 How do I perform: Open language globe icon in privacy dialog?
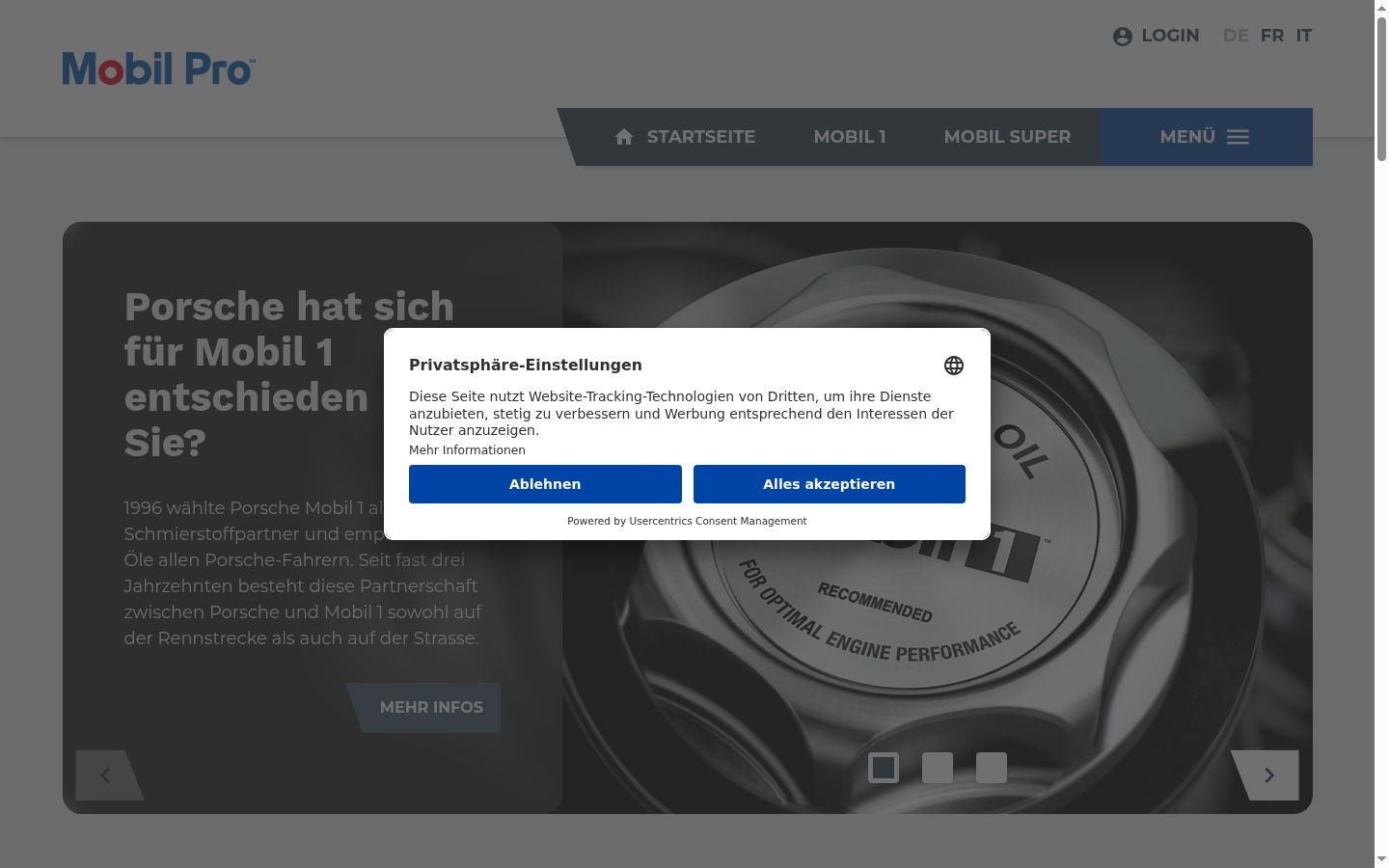[954, 366]
